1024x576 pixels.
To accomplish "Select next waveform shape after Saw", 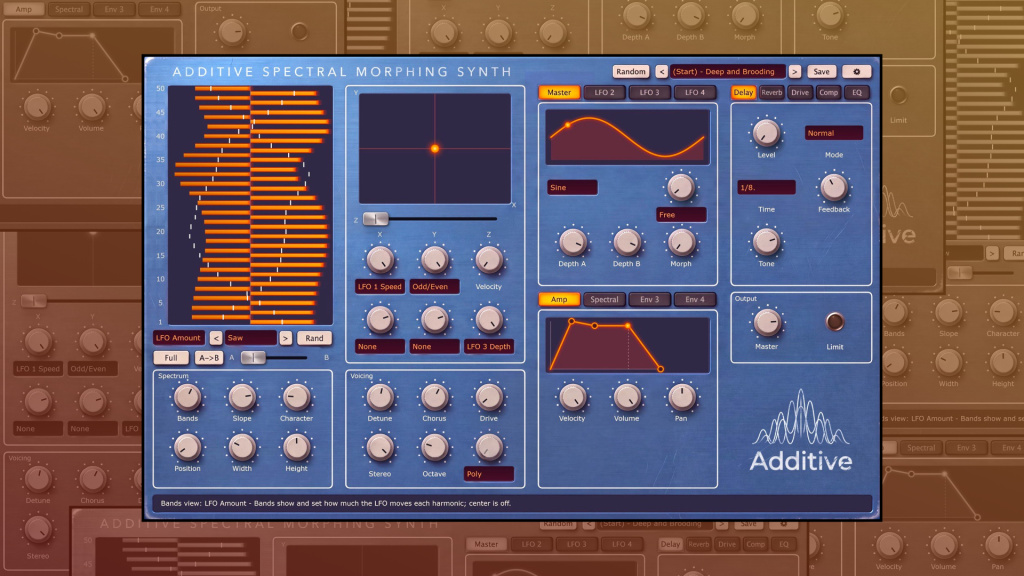I will coord(285,338).
